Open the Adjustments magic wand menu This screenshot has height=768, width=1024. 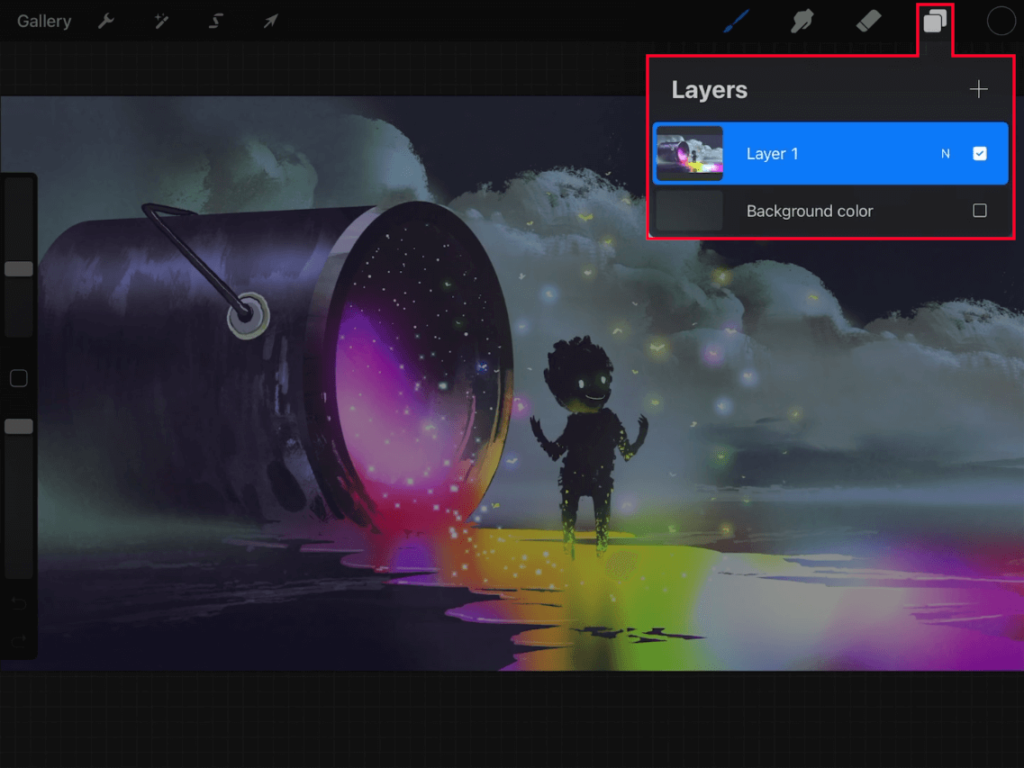pos(162,20)
